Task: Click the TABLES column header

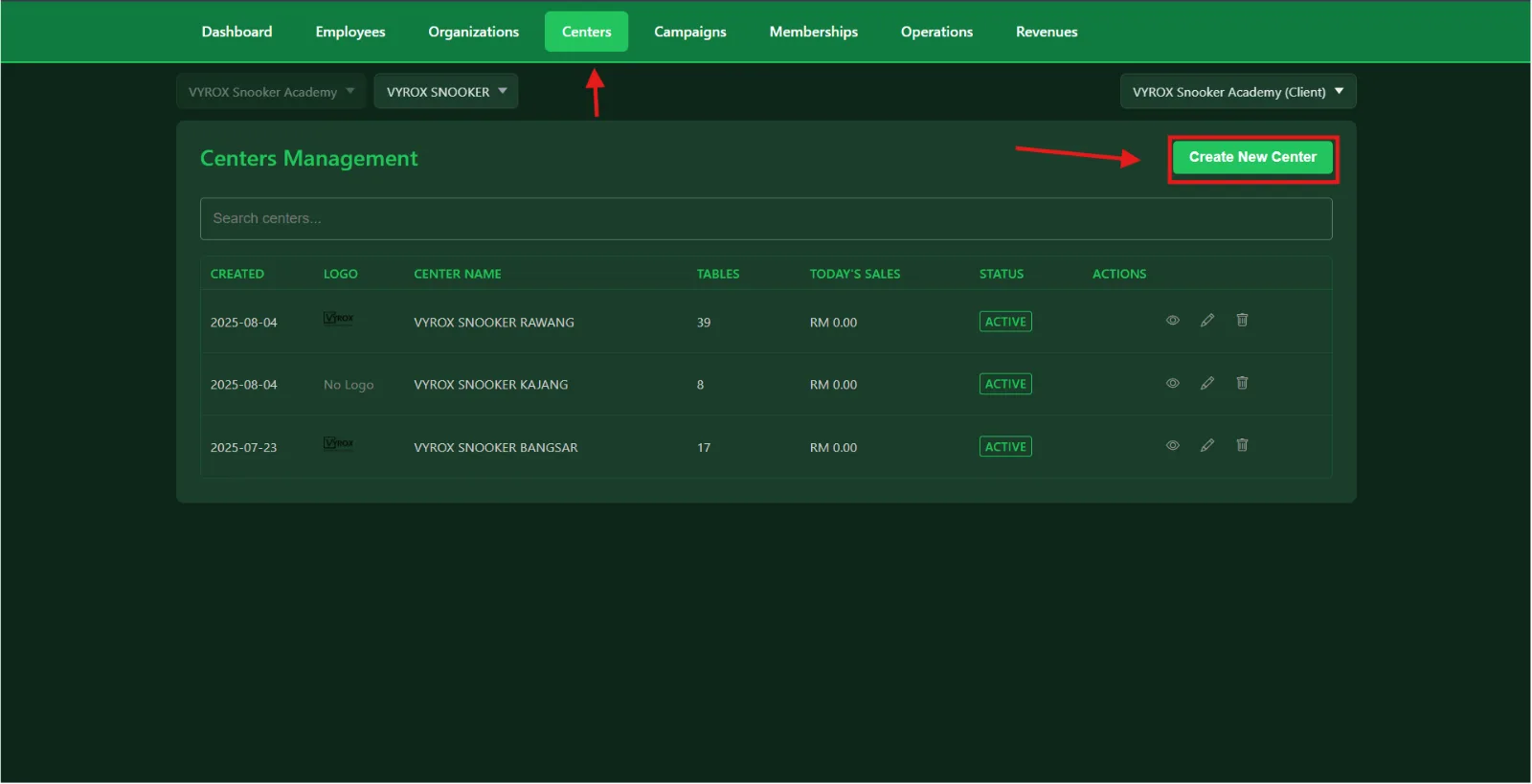Action: [718, 274]
